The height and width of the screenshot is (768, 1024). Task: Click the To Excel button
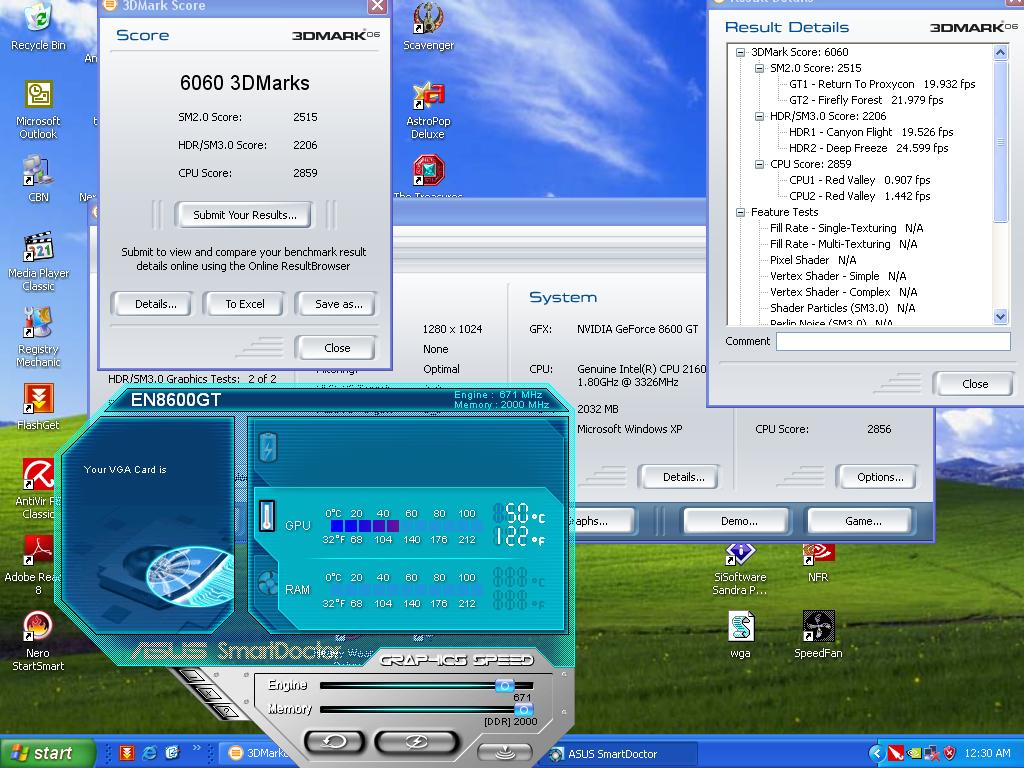(x=245, y=304)
